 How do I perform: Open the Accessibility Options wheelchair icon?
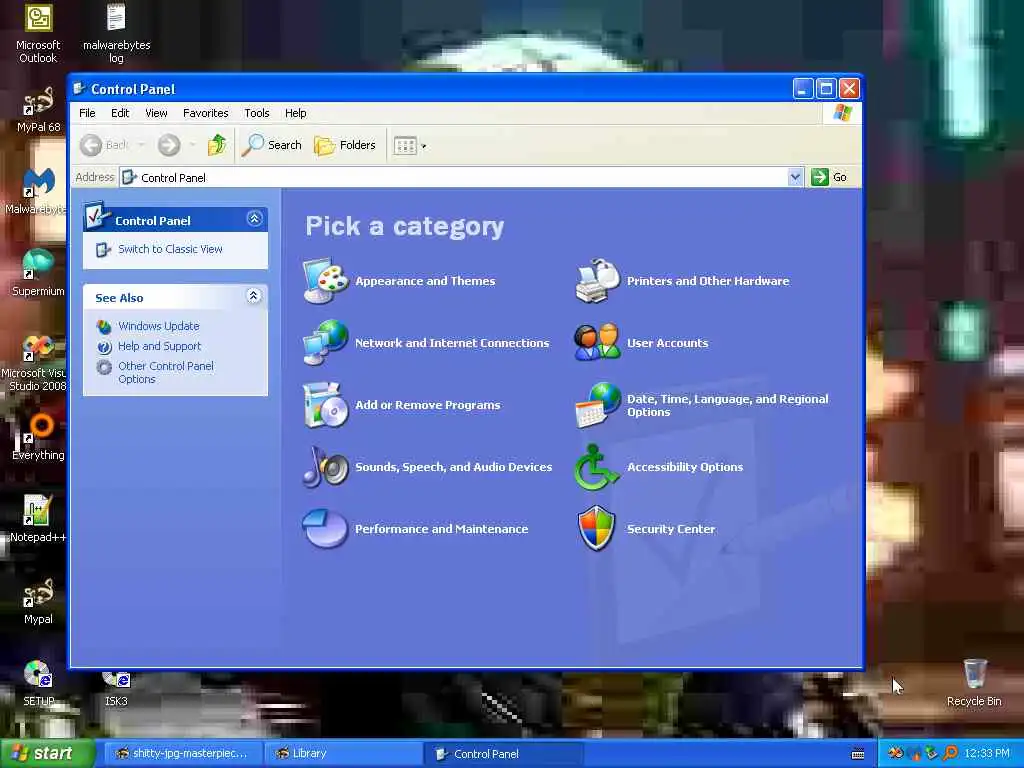pos(596,467)
